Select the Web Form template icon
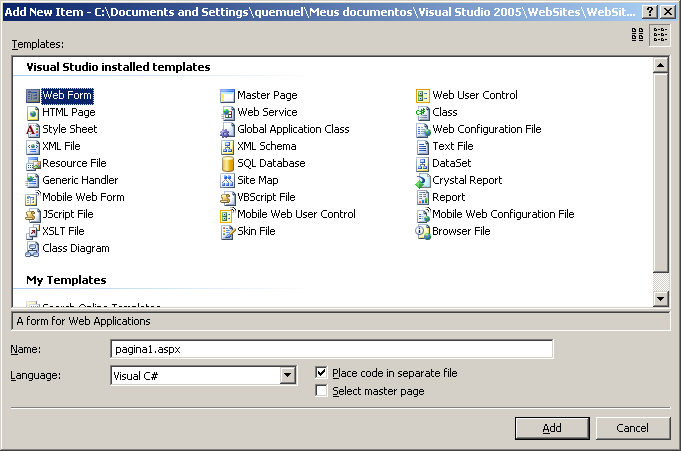The height and width of the screenshot is (451, 681). (x=33, y=96)
